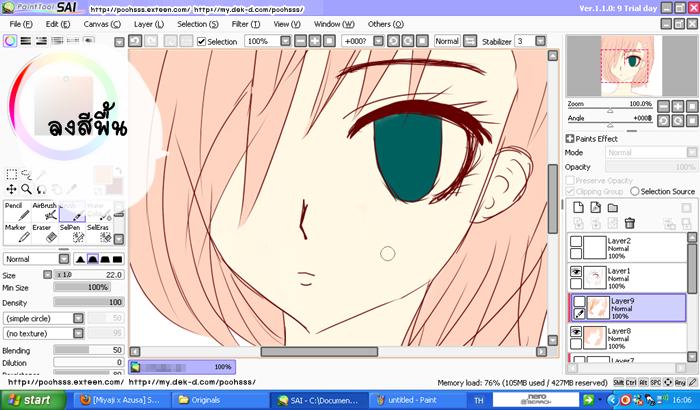The image size is (700, 410).
Task: Open the Windows Start button
Action: coord(33,400)
